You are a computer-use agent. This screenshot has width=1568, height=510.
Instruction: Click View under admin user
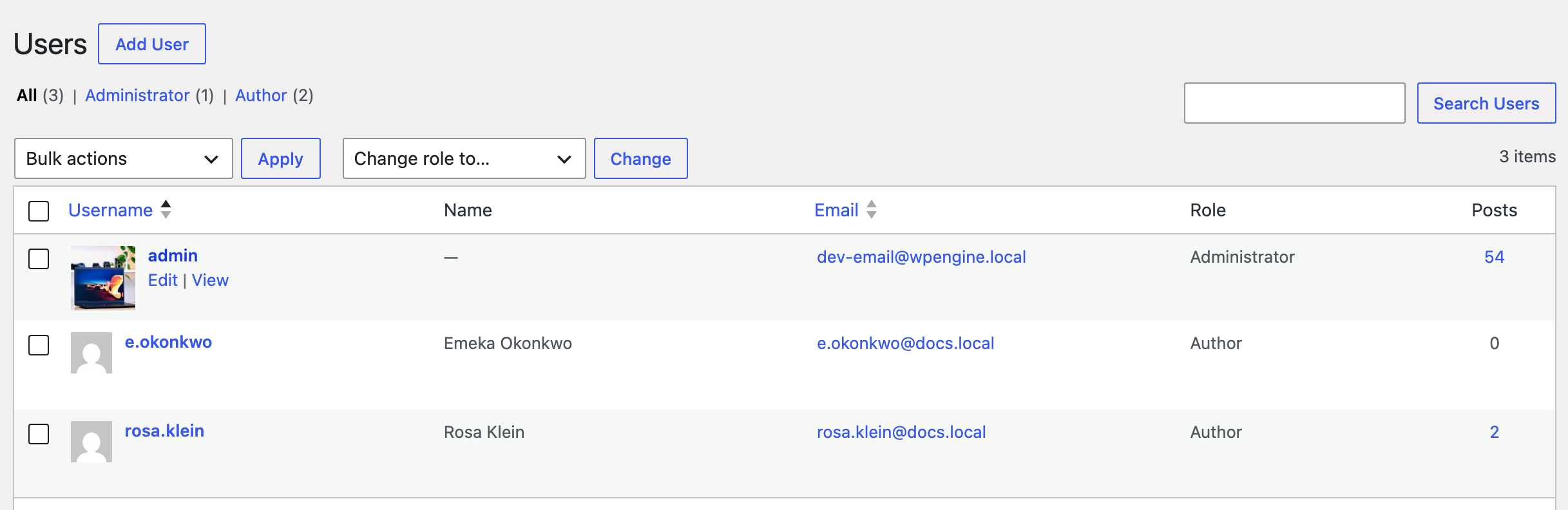(x=210, y=280)
